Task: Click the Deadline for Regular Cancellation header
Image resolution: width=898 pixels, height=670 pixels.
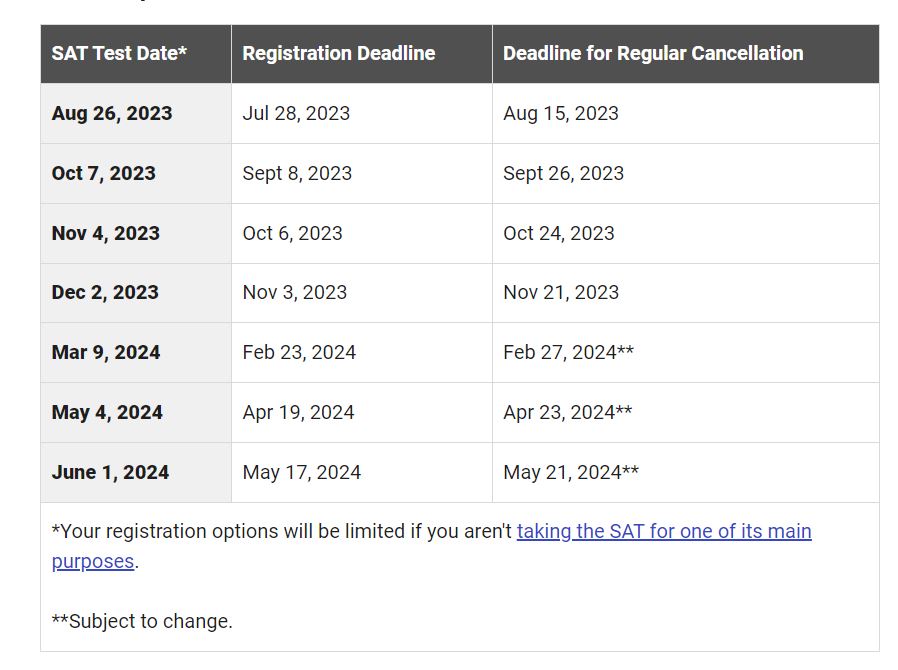Action: pos(686,54)
